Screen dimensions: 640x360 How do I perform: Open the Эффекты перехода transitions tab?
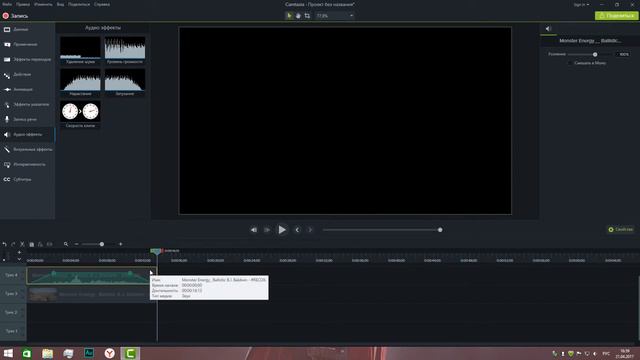click(27, 59)
